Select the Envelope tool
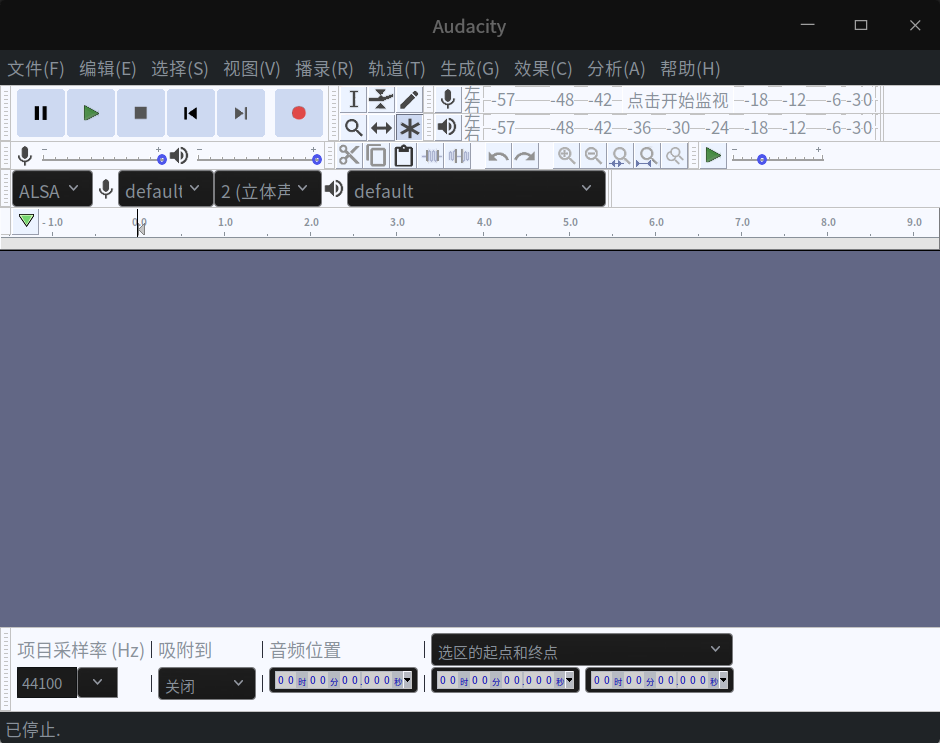The height and width of the screenshot is (743, 940). [381, 99]
